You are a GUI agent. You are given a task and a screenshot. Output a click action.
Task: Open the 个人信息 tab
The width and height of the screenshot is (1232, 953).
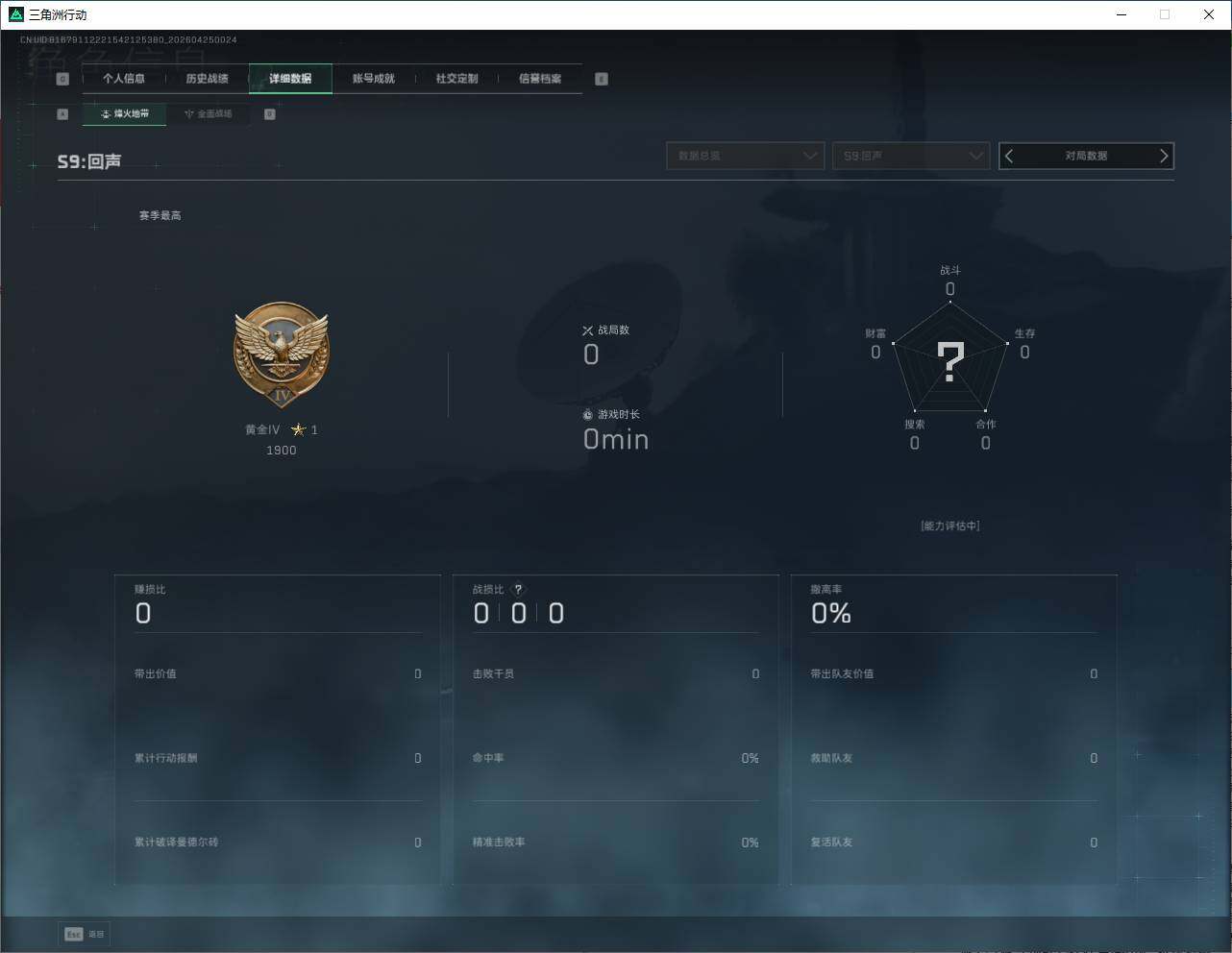(124, 79)
